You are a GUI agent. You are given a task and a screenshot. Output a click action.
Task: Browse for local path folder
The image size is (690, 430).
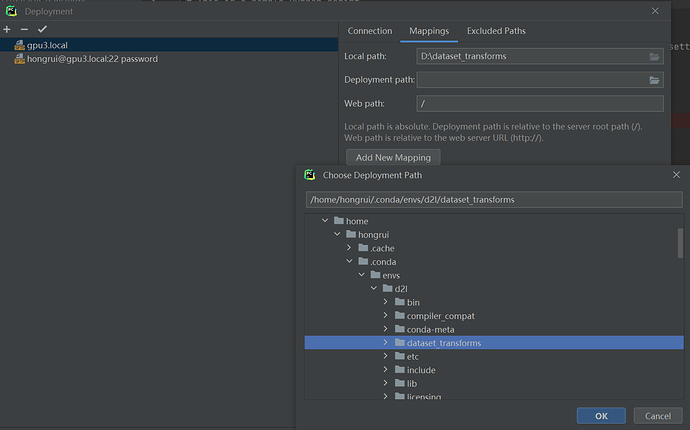[x=654, y=56]
